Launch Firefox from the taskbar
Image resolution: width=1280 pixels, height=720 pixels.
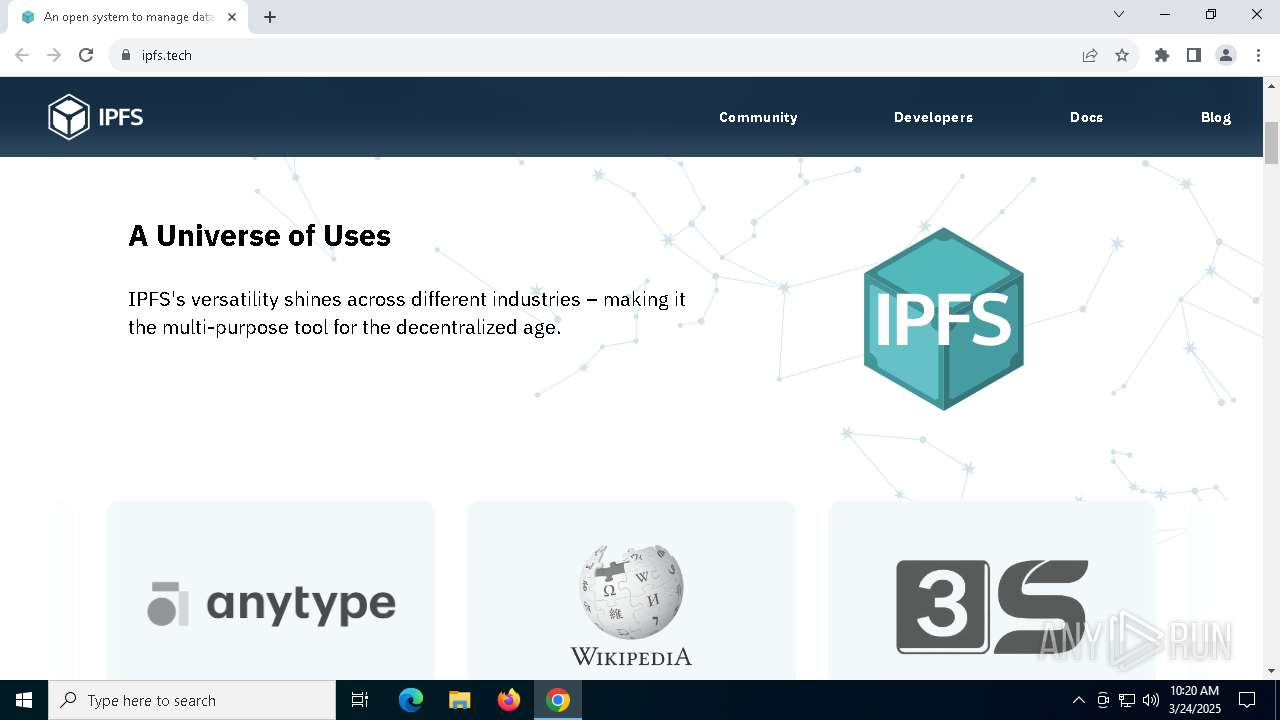pos(509,700)
